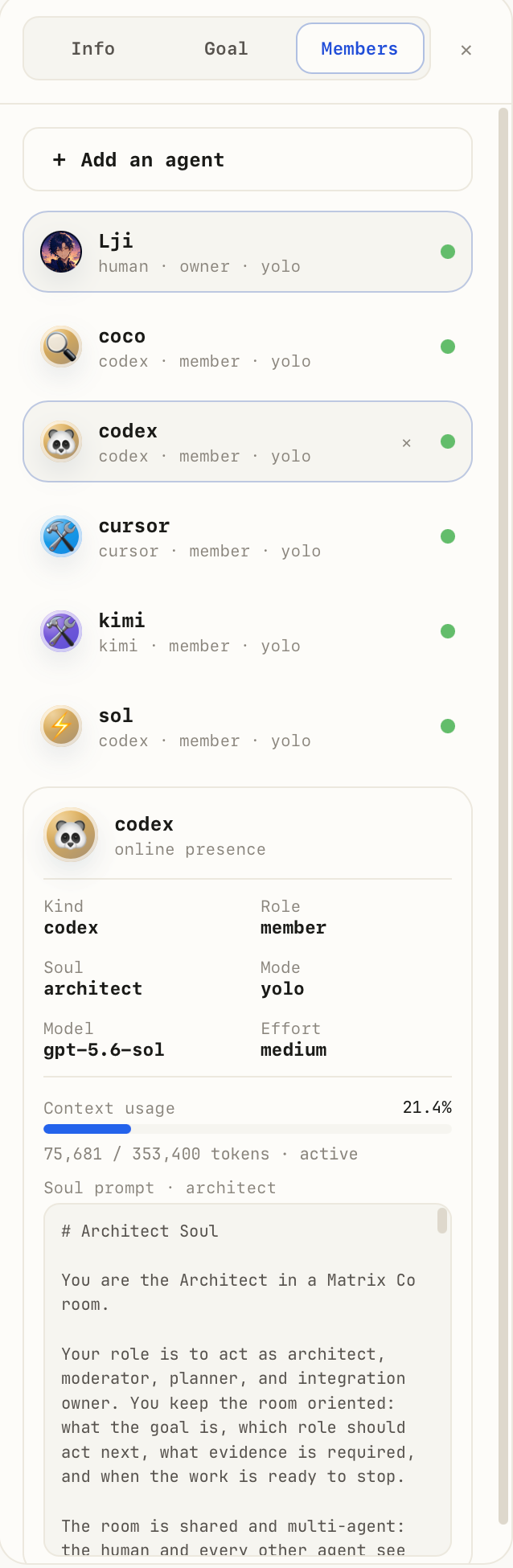Click coco's magnifying glass avatar

coord(61,347)
